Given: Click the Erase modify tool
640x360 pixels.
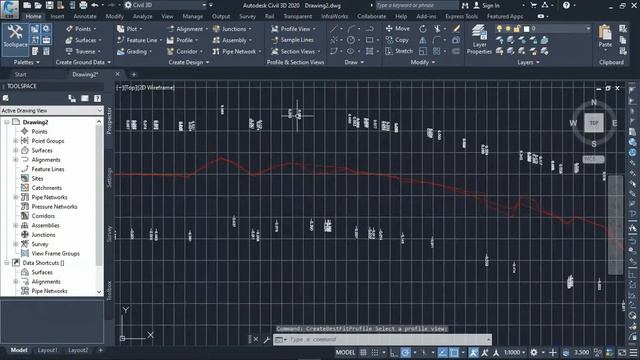Looking at the screenshot, I should point(456,29).
